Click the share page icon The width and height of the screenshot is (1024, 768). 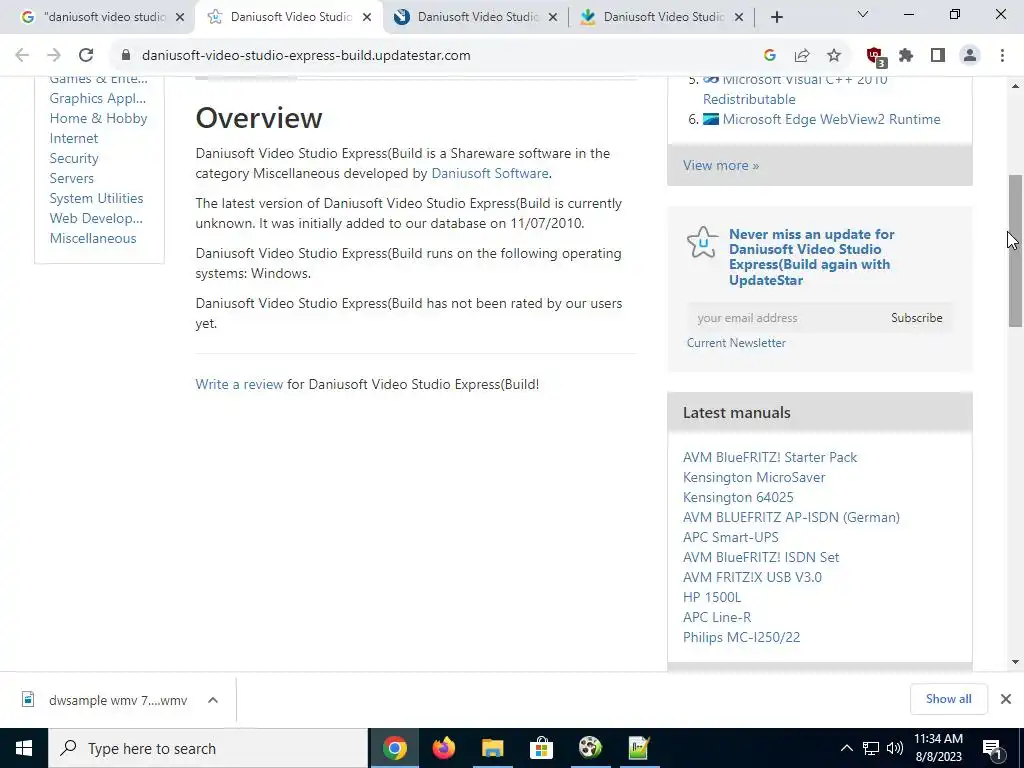pos(802,56)
